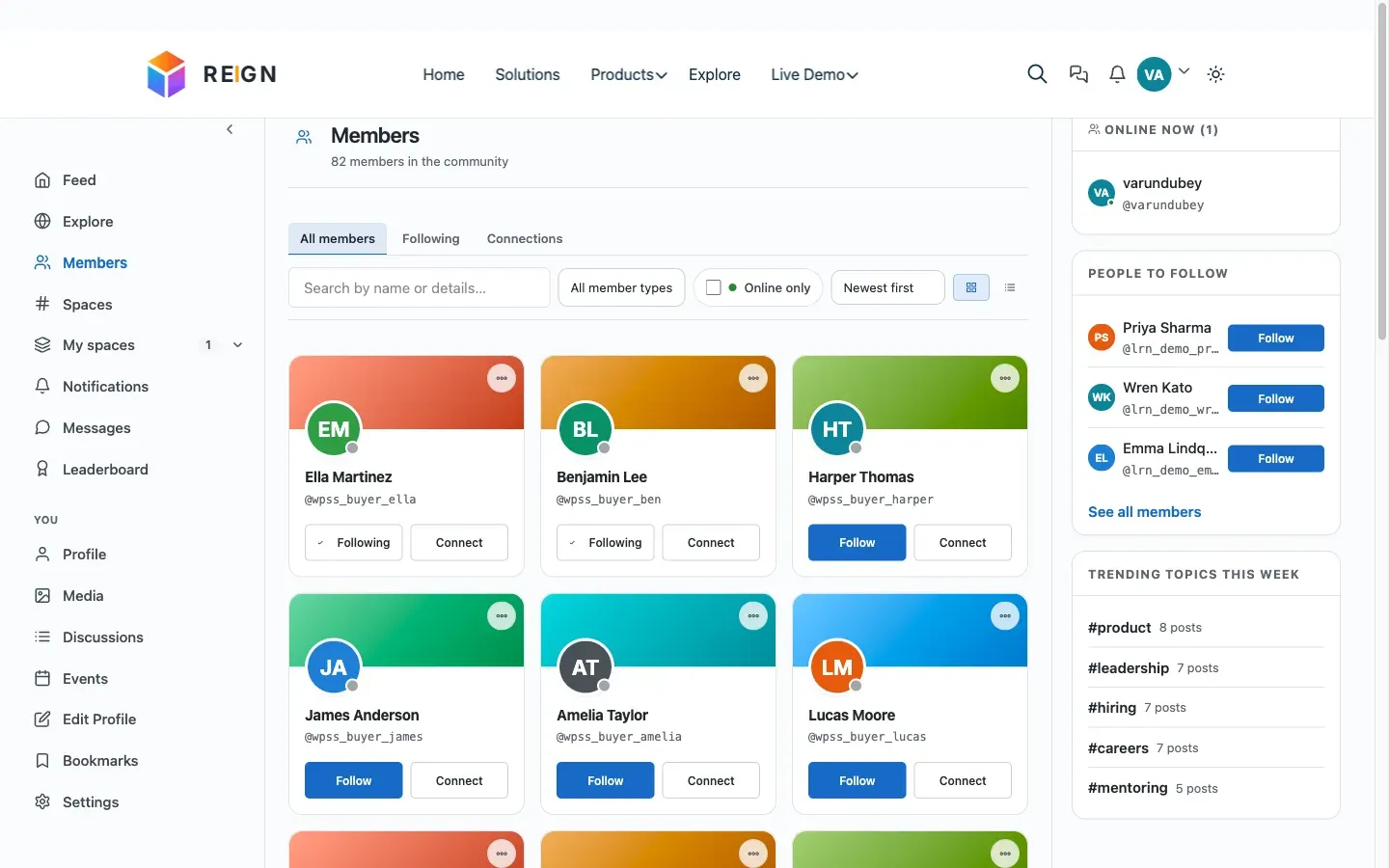Follow Wren Kato in People to Follow

click(x=1275, y=398)
